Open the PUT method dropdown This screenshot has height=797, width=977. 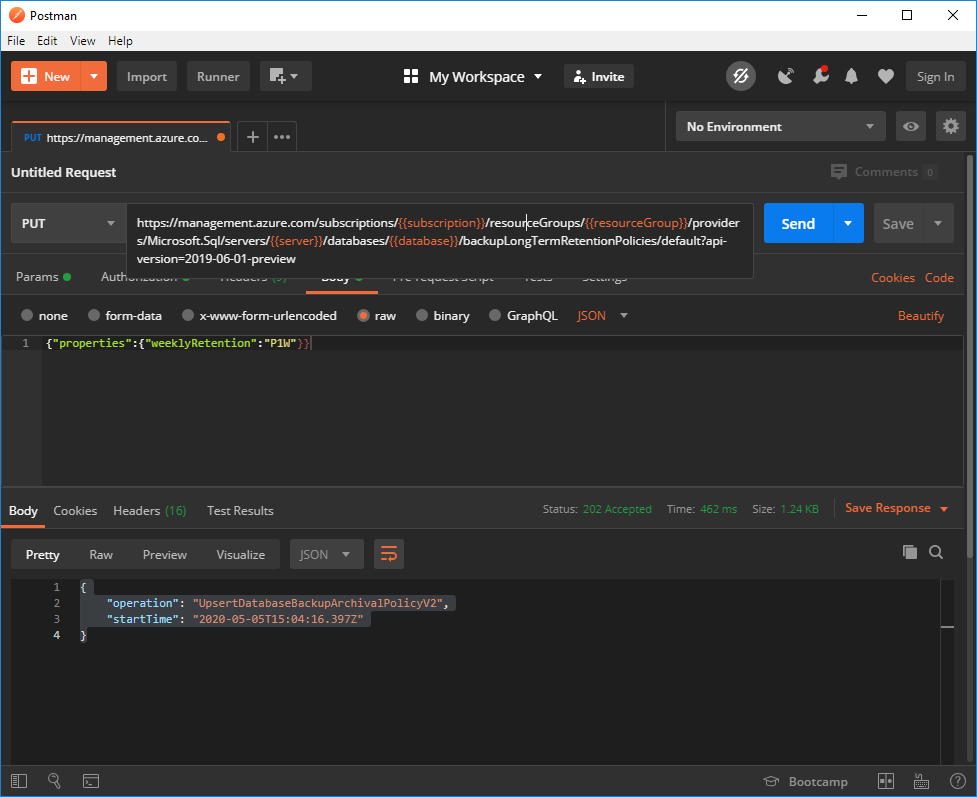[69, 223]
